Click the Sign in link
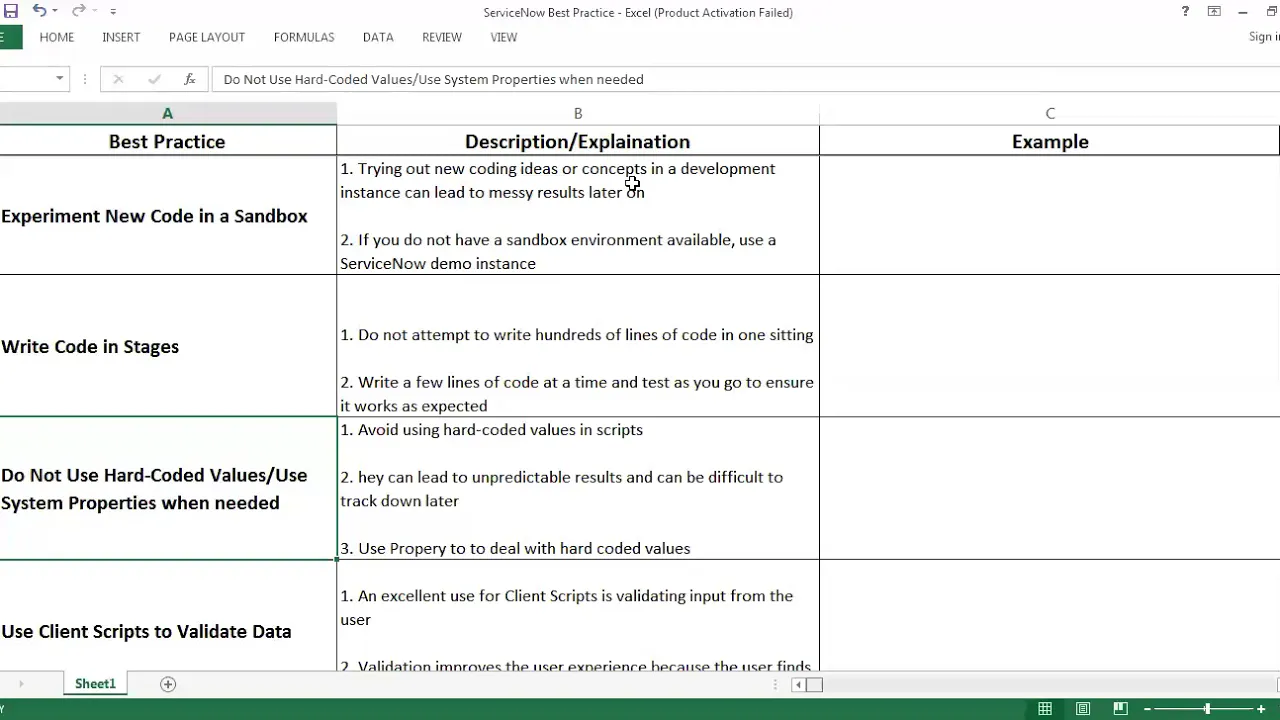 (1264, 37)
